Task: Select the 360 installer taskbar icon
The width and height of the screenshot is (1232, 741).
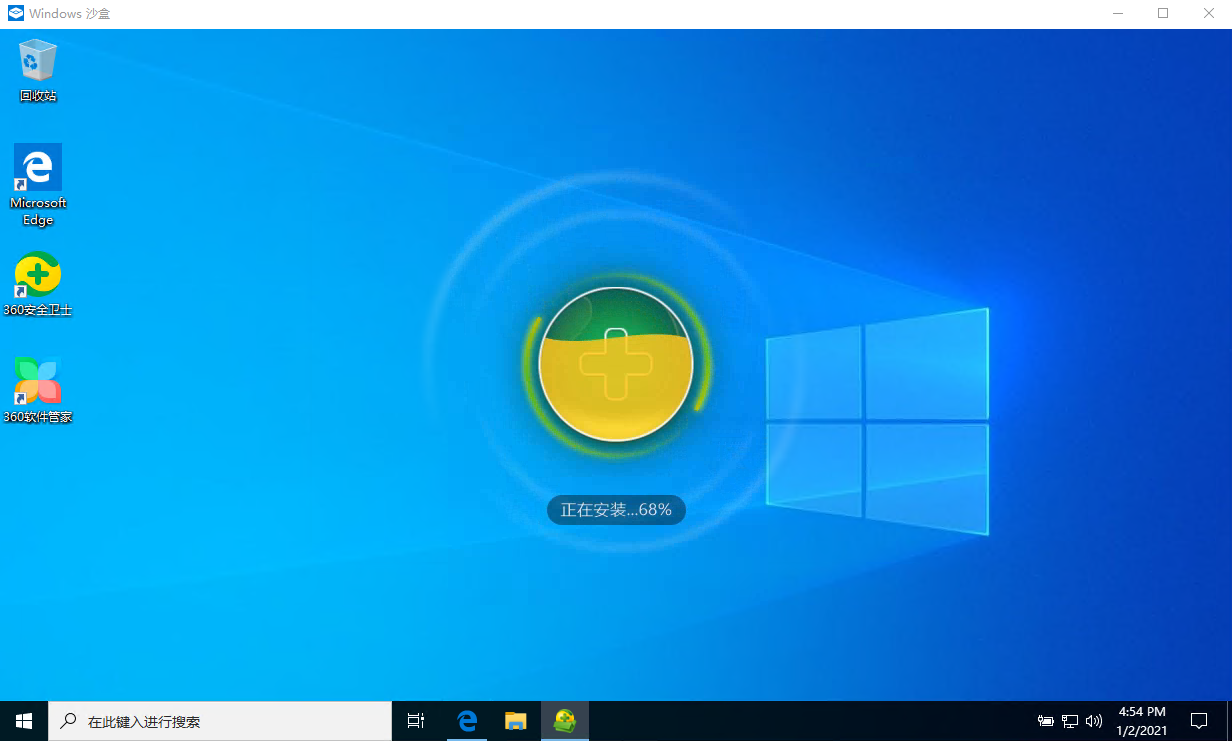Action: click(565, 720)
